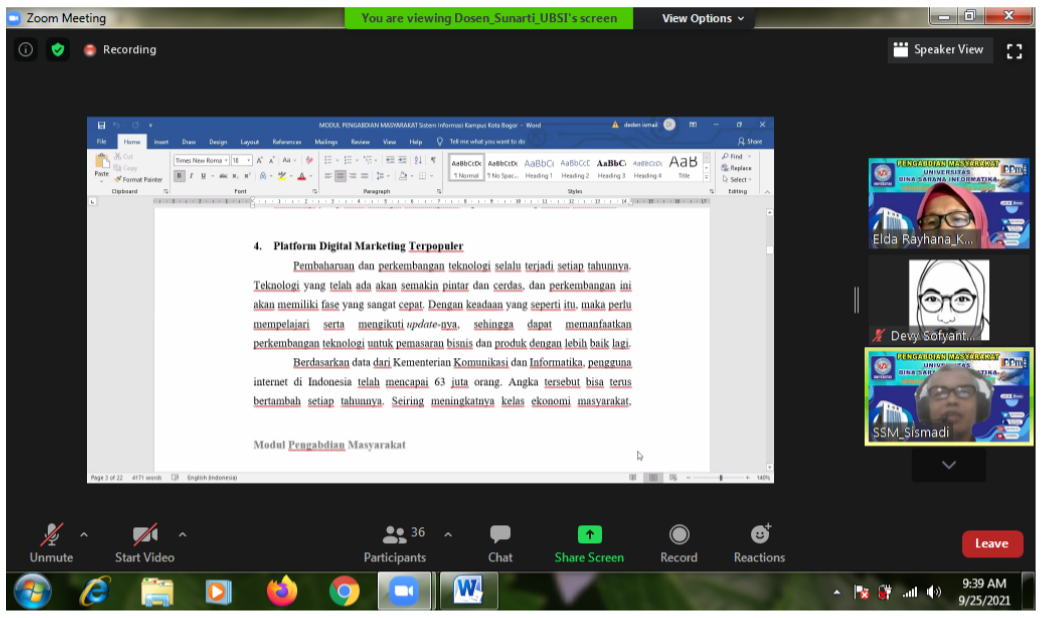Expand View Options dropdown in Zoom
Image resolution: width=1042 pixels, height=618 pixels.
tap(702, 19)
